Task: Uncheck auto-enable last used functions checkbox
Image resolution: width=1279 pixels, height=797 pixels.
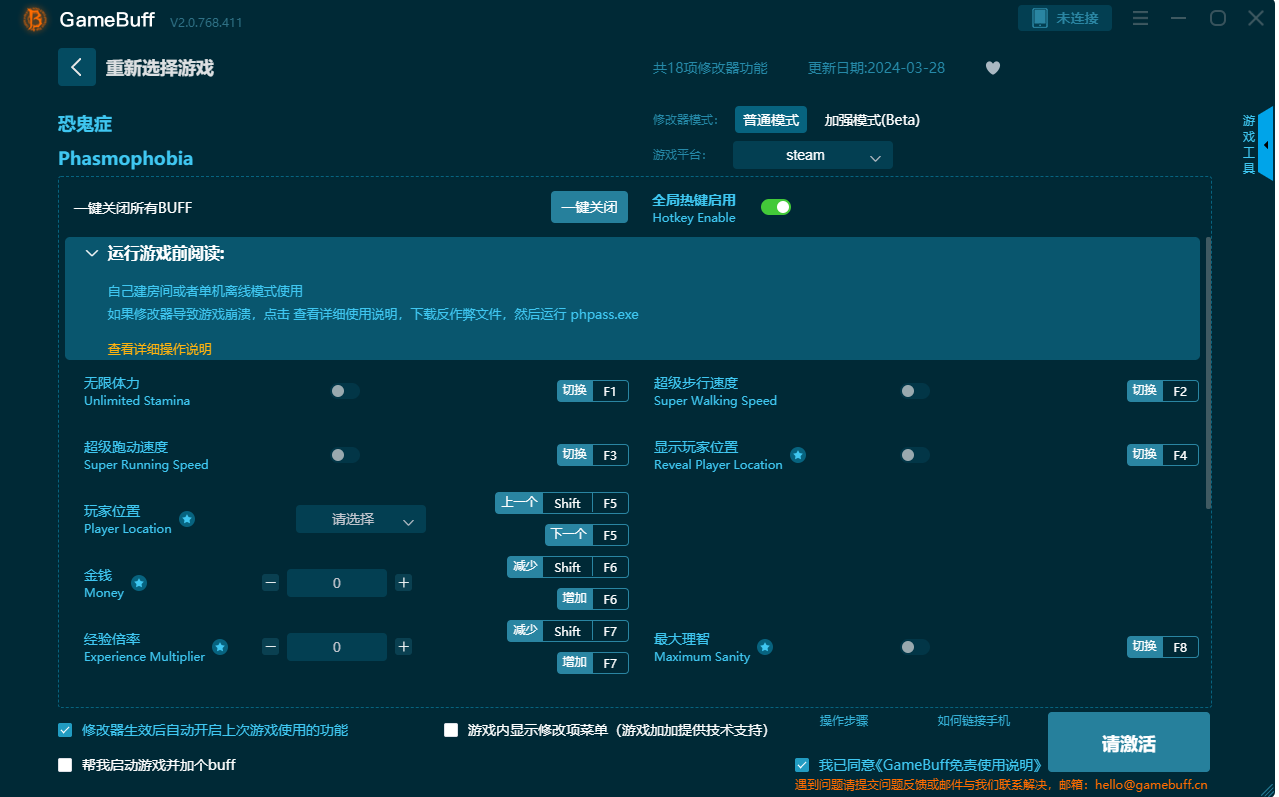Action: click(x=65, y=730)
